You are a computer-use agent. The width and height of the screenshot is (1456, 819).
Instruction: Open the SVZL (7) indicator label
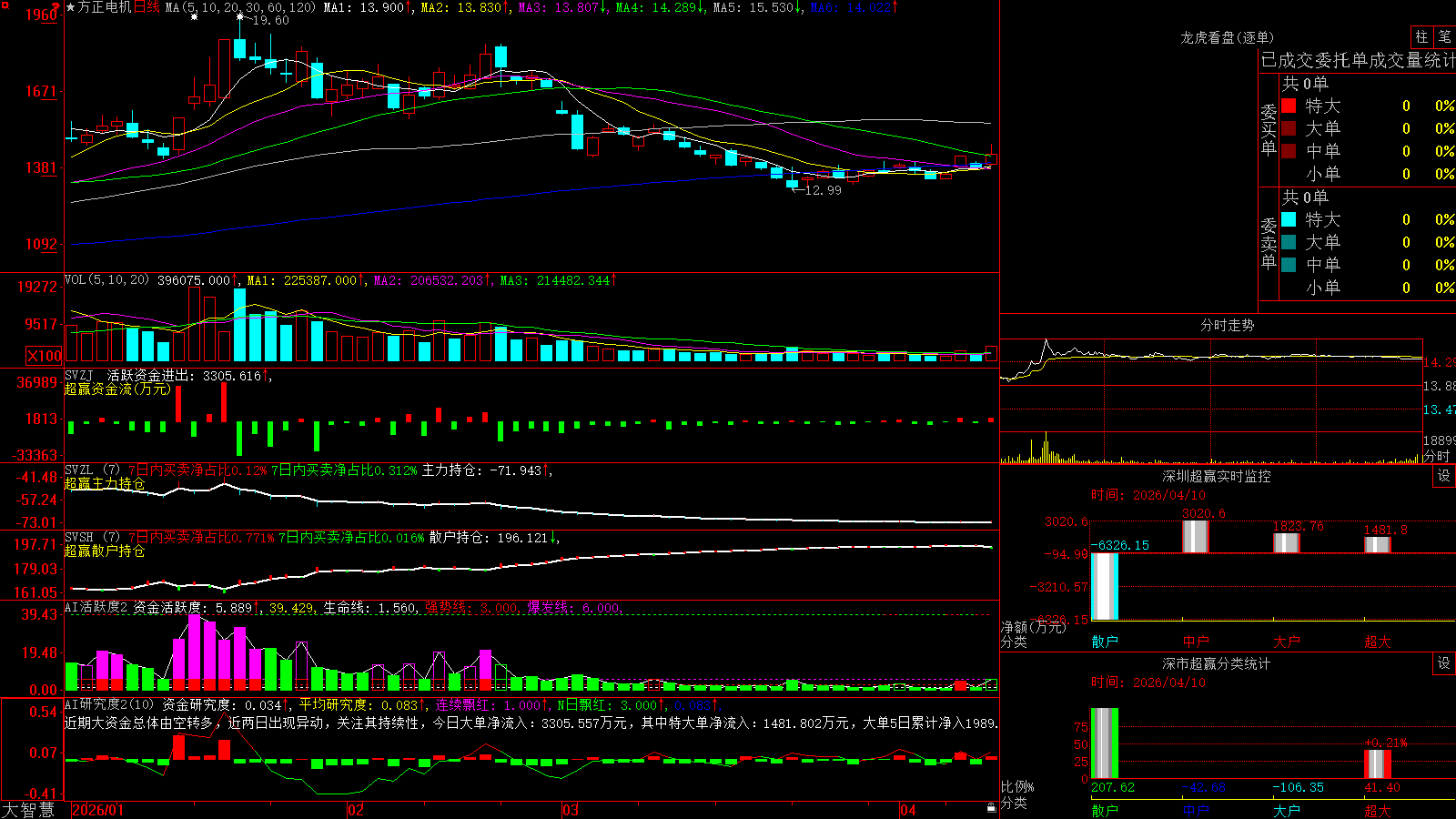tap(92, 470)
